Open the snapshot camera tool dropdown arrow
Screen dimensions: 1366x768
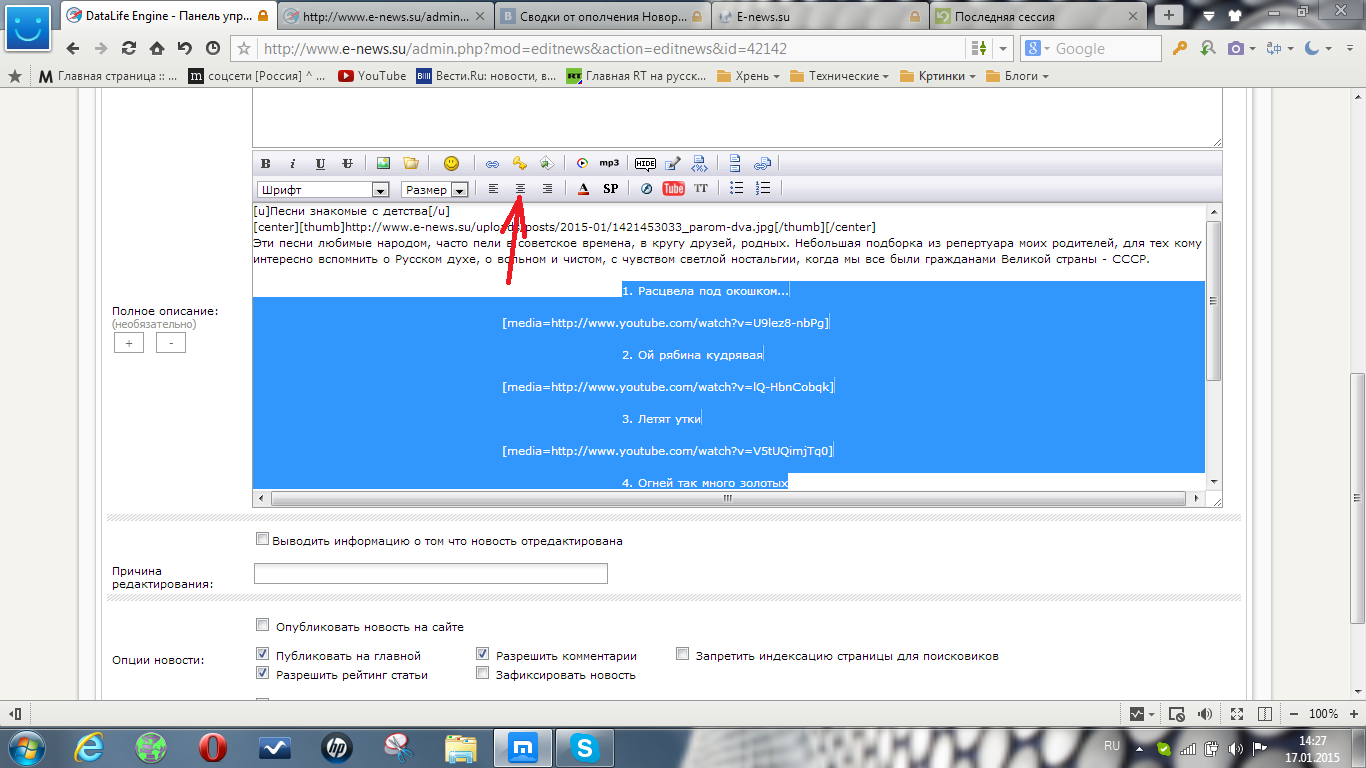[x=1253, y=49]
